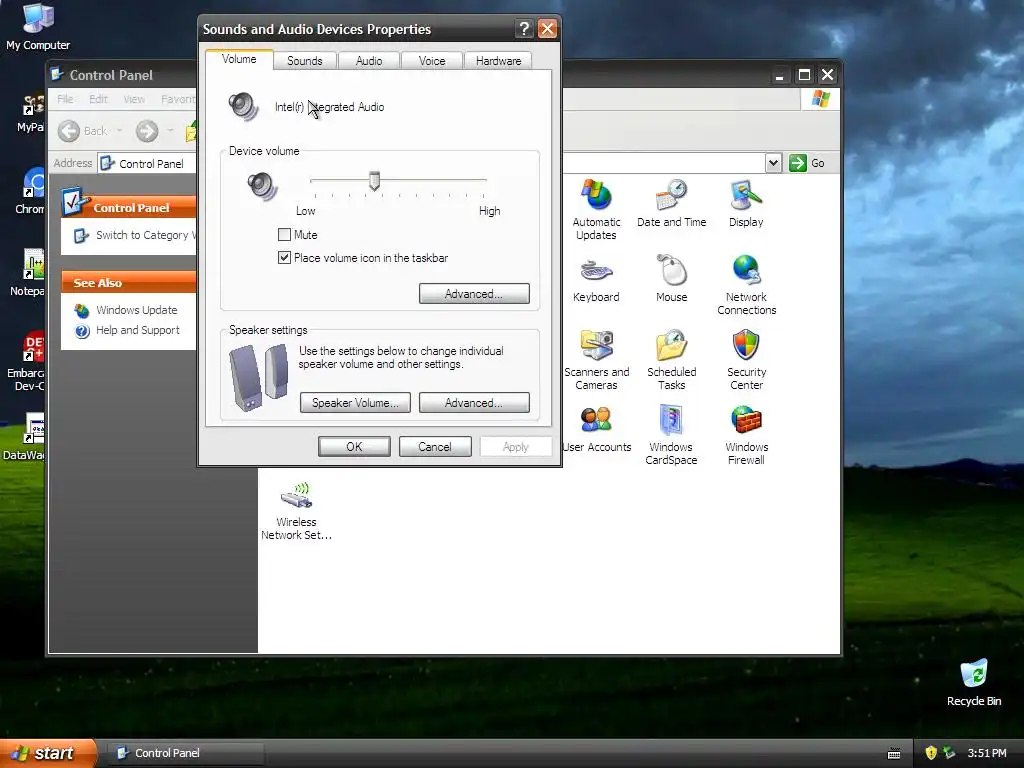
Task: Click the Start button
Action: [48, 754]
